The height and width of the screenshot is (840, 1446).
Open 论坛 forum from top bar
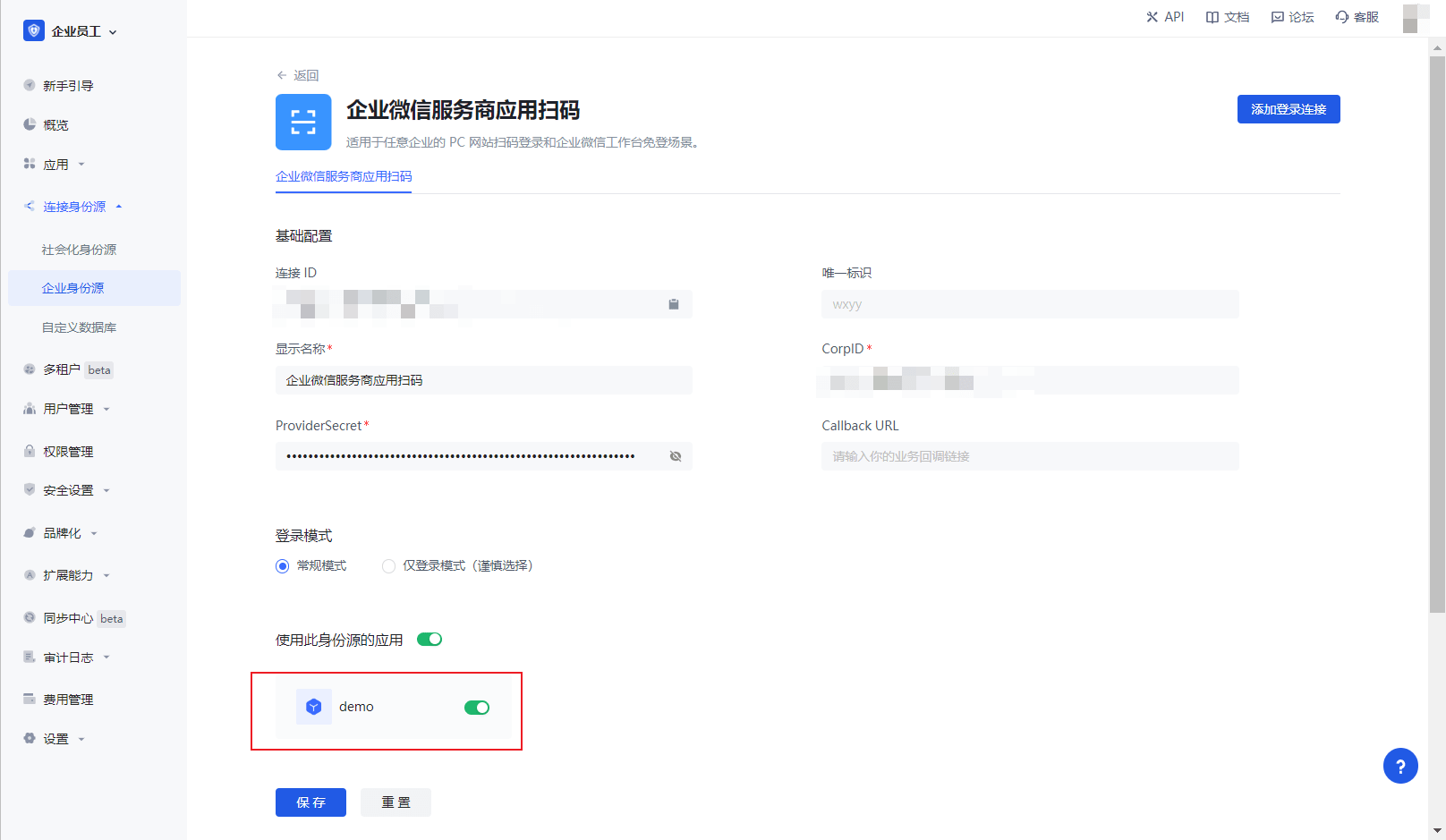coord(1293,17)
